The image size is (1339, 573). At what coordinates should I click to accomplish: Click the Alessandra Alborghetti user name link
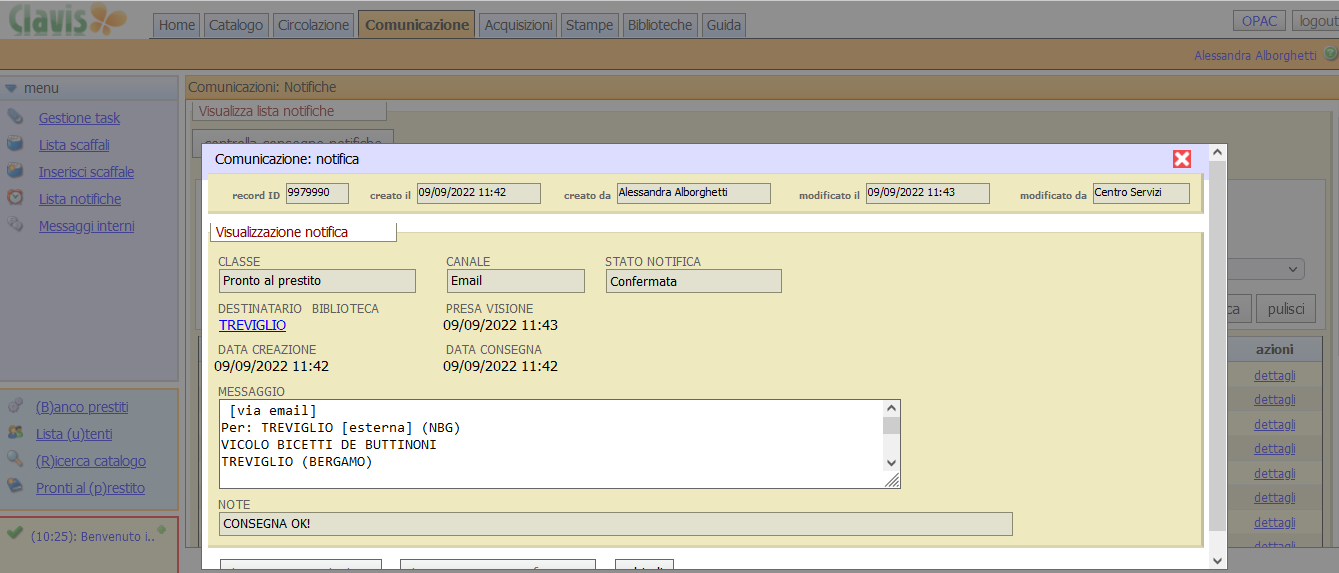point(1255,55)
